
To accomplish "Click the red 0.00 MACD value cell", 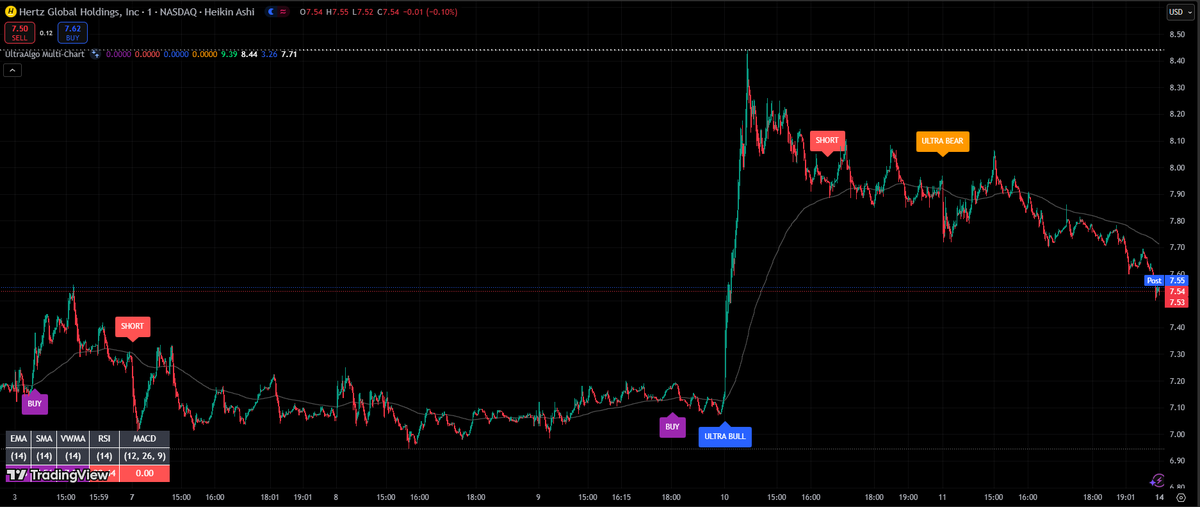I will [x=144, y=473].
